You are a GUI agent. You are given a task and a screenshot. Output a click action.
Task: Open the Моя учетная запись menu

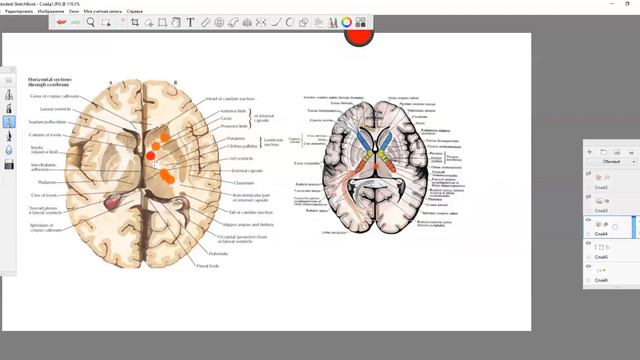pyautogui.click(x=103, y=11)
